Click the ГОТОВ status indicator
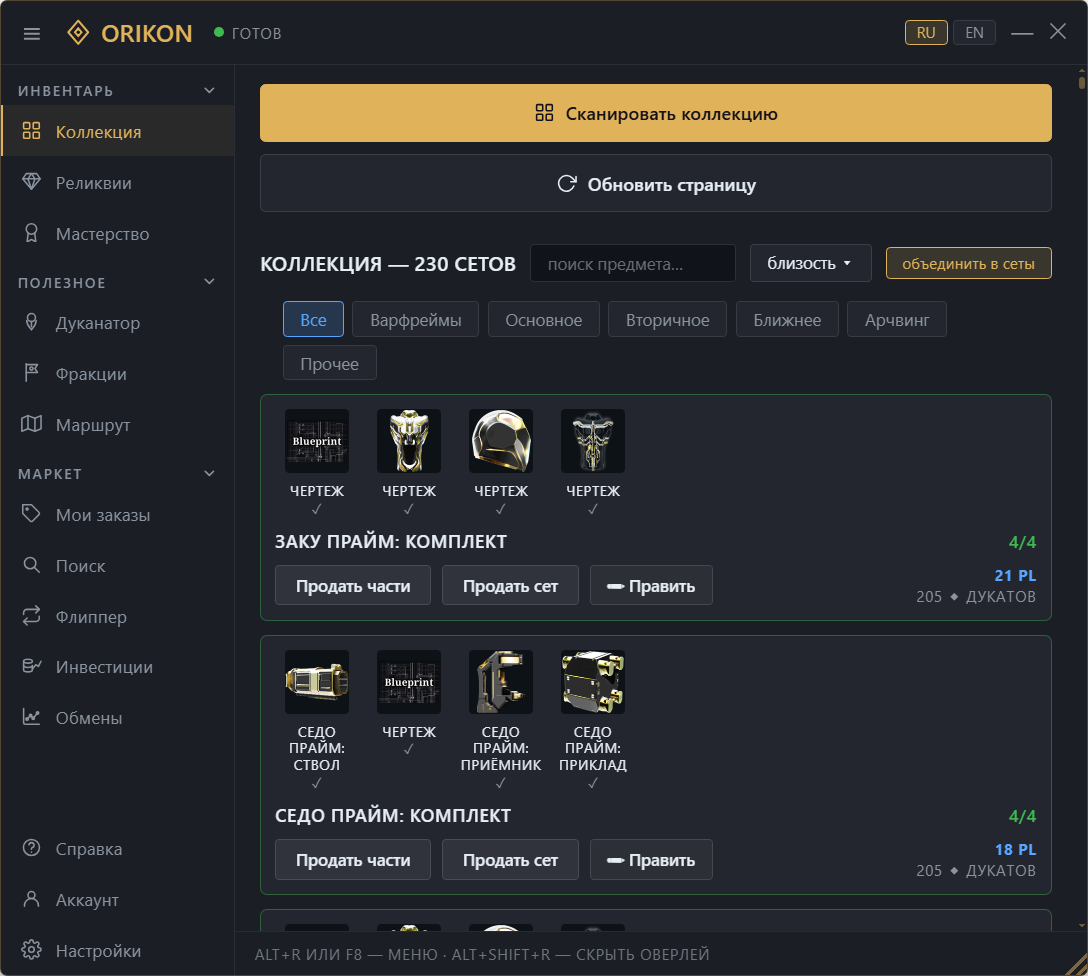The image size is (1088, 976). tap(248, 33)
